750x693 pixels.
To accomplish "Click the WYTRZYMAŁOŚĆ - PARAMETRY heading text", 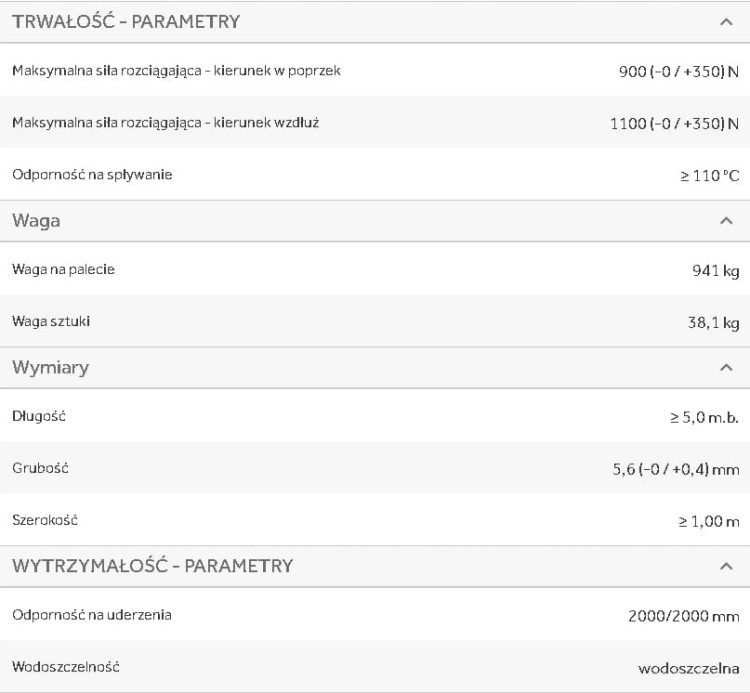I will point(152,566).
